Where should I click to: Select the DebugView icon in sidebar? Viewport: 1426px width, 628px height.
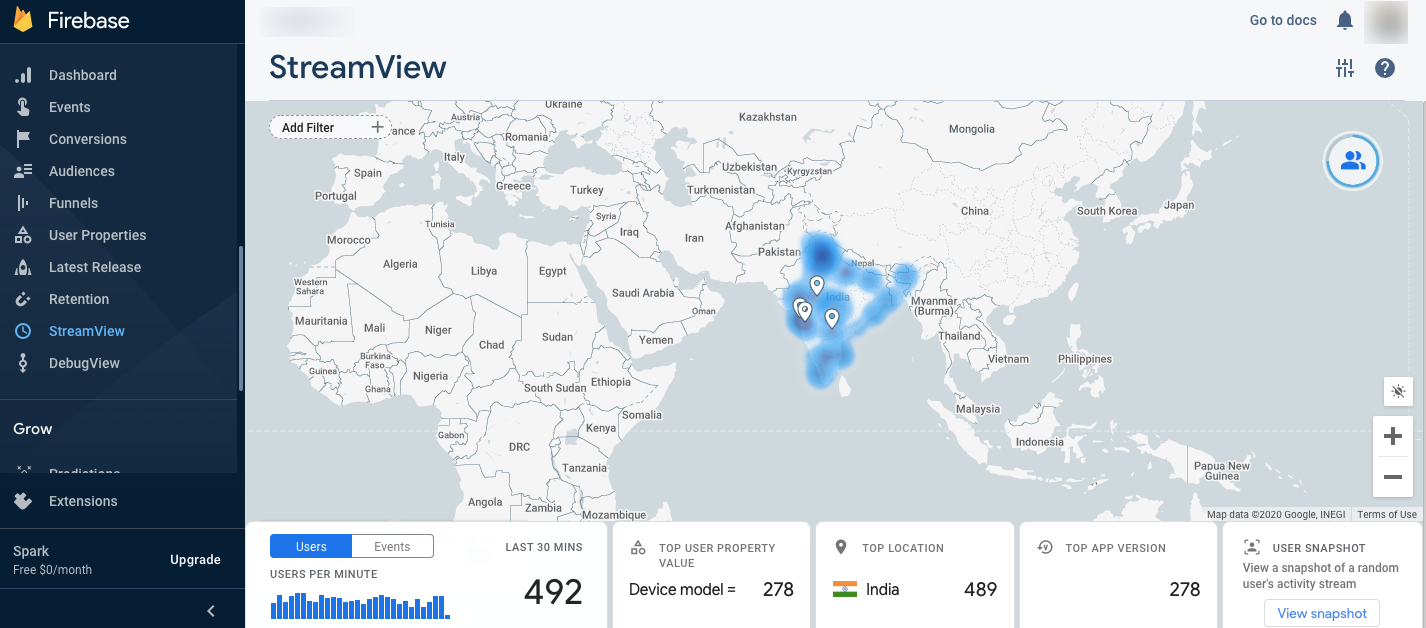23,363
